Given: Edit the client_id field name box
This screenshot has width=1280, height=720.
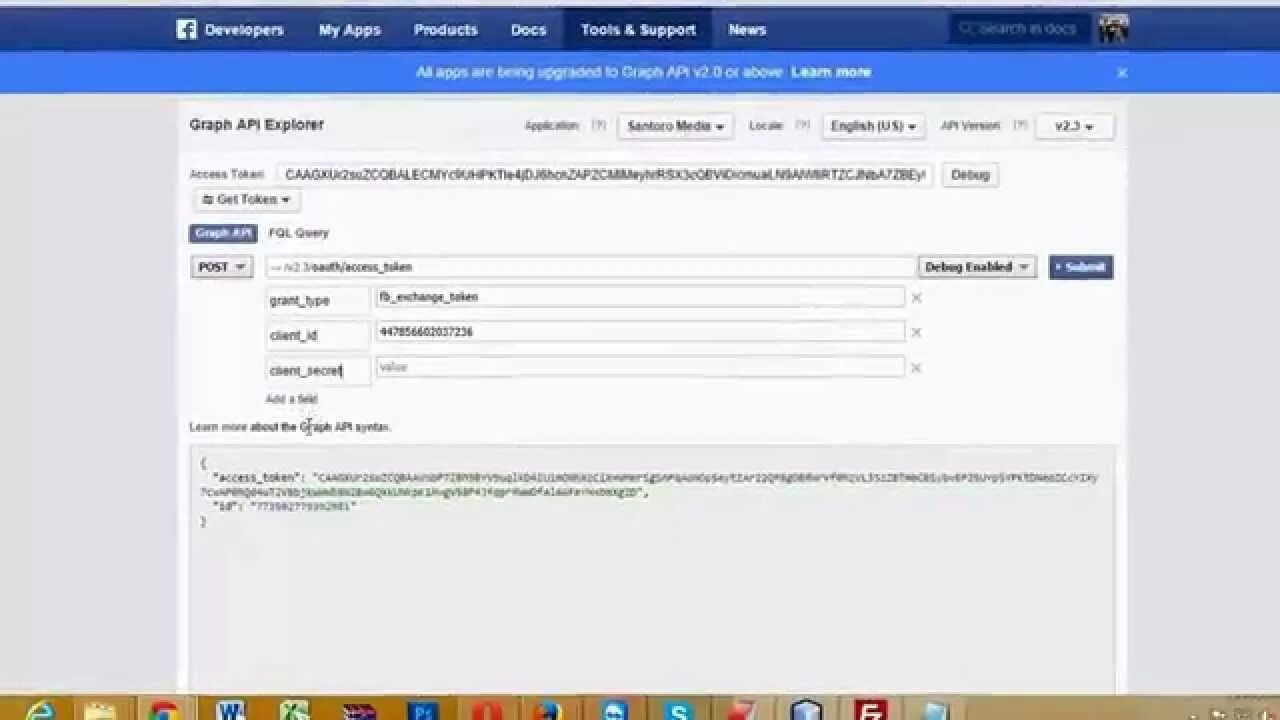Looking at the screenshot, I should point(318,335).
